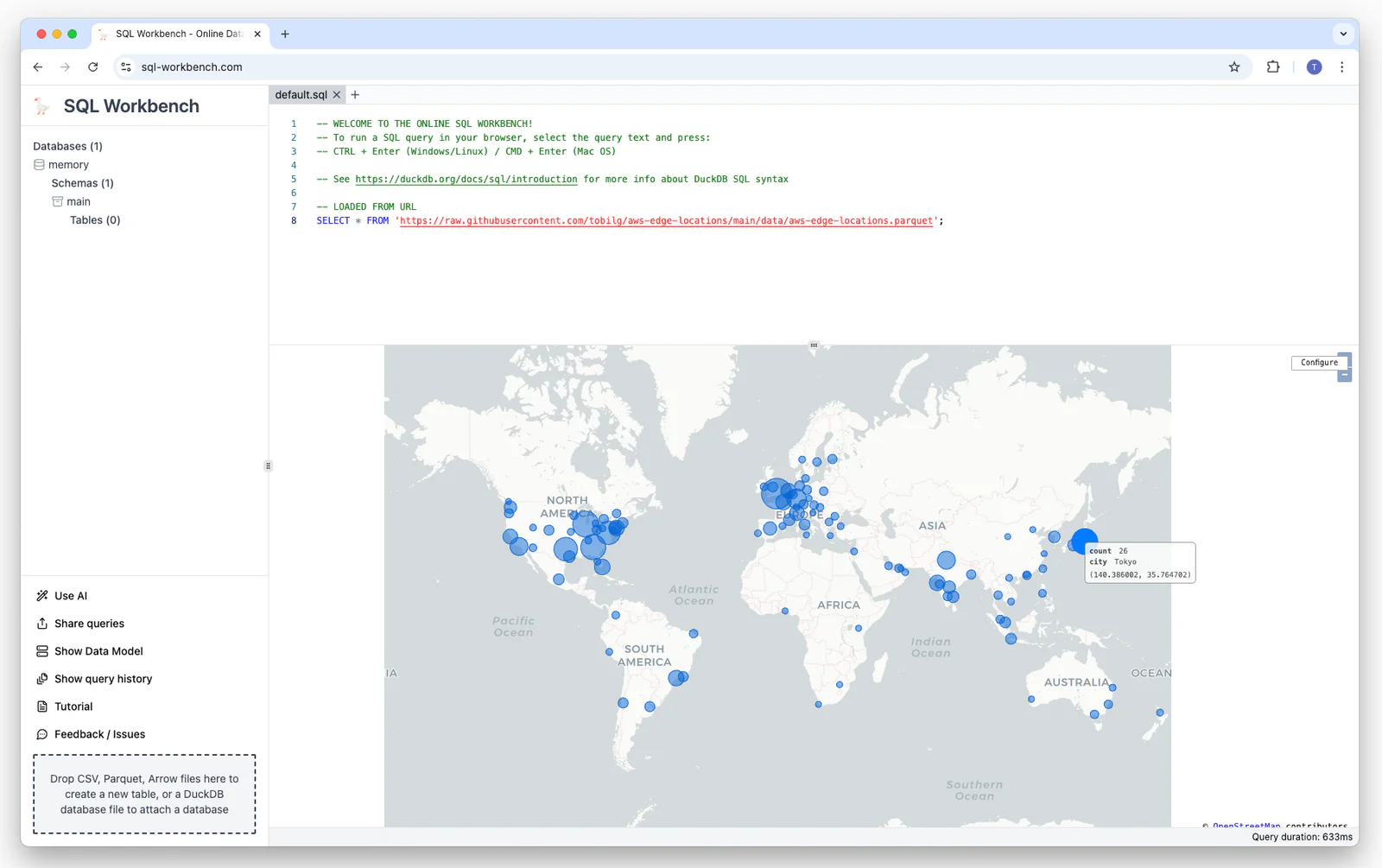Open the browser extensions menu
This screenshot has width=1382, height=868.
tap(1273, 67)
